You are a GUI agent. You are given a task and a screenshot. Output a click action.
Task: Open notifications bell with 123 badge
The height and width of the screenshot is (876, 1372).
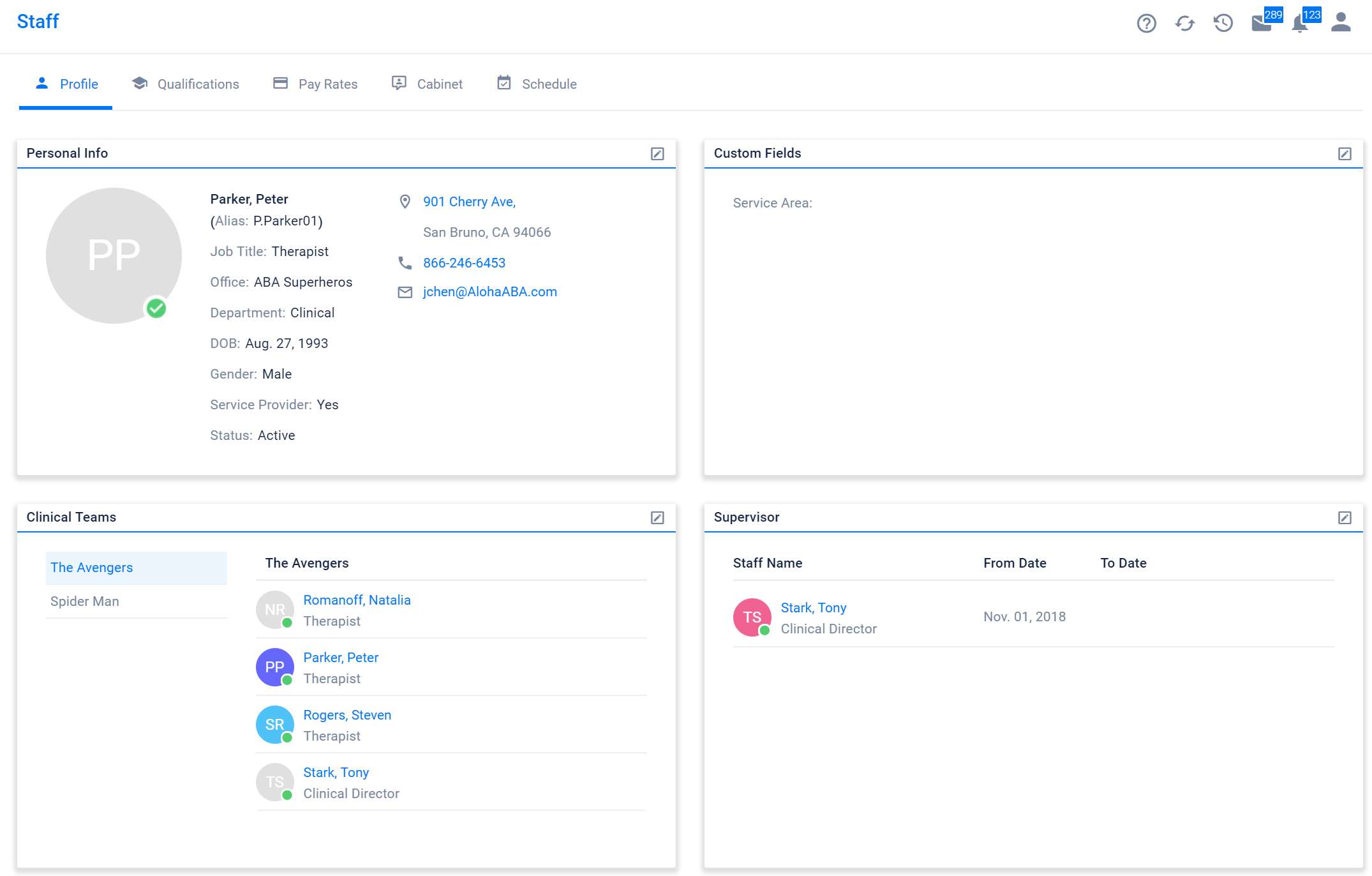click(1300, 24)
